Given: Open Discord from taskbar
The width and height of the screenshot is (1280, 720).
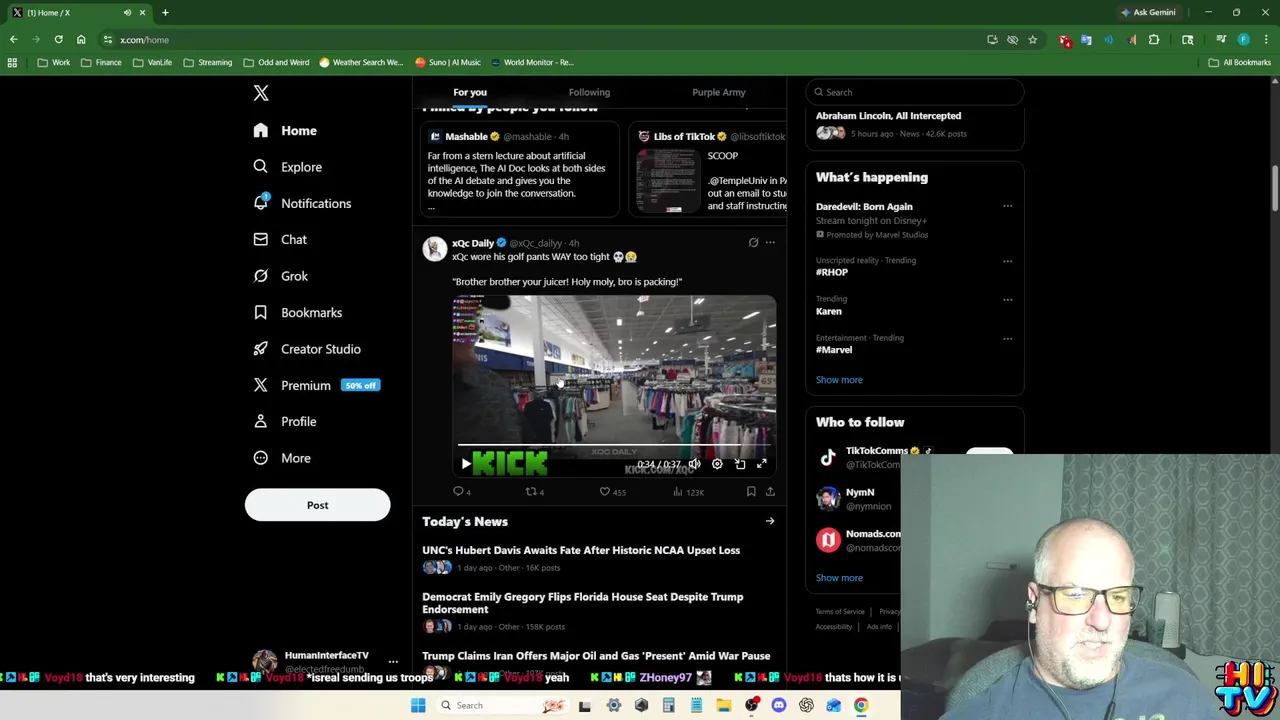Looking at the screenshot, I should 779,705.
